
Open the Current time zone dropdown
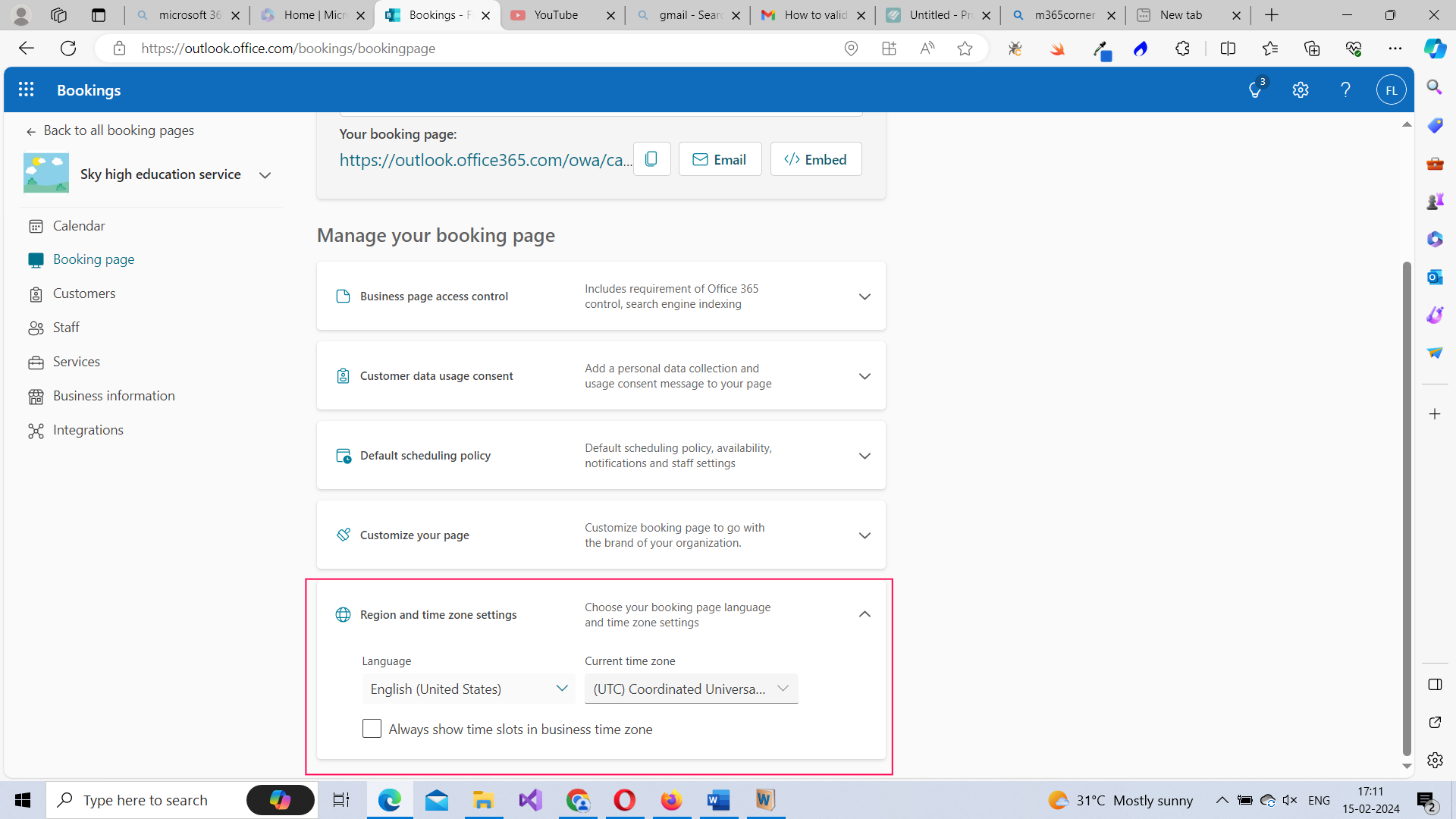coord(691,689)
